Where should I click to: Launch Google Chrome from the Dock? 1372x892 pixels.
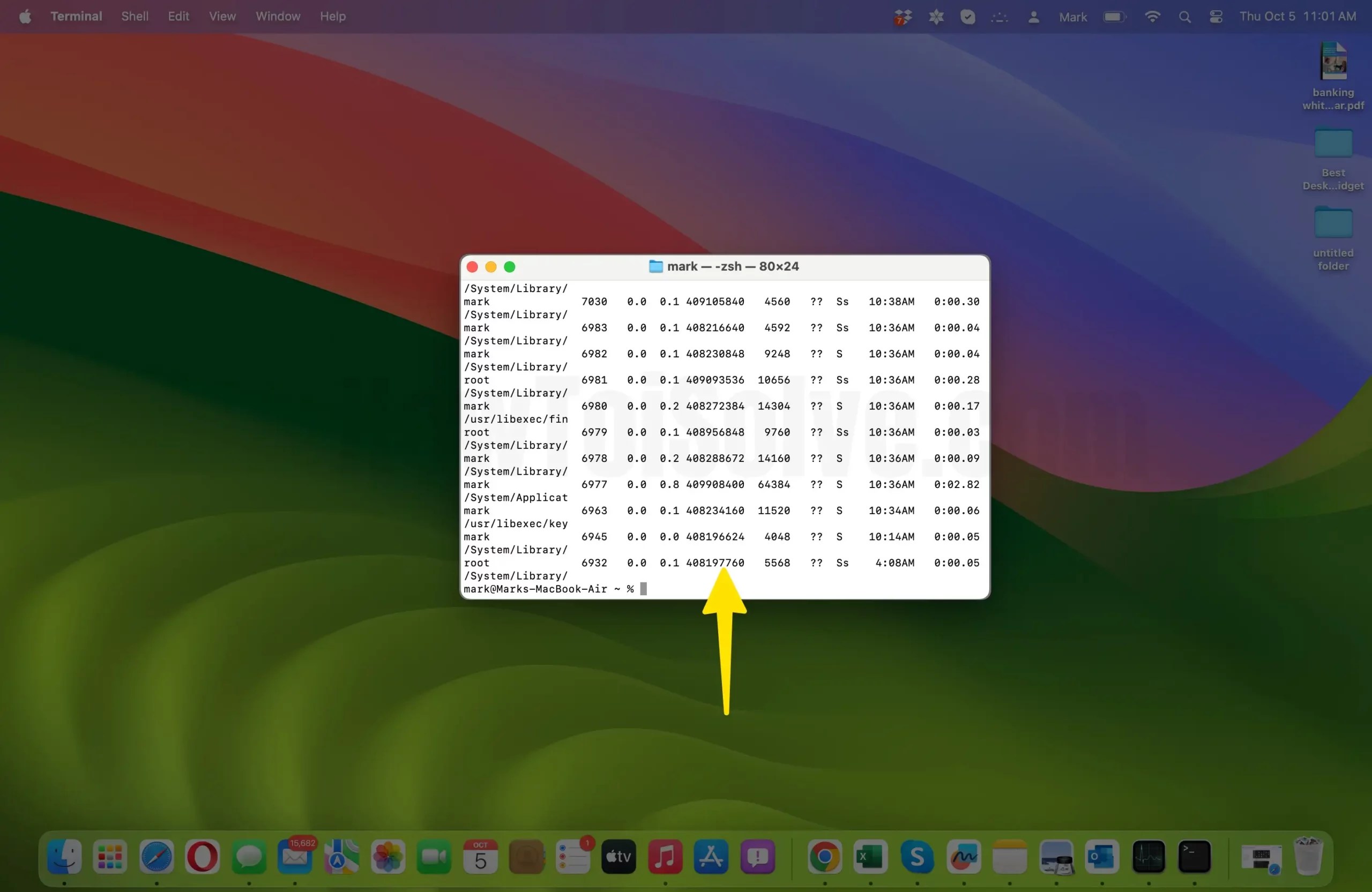coord(824,859)
